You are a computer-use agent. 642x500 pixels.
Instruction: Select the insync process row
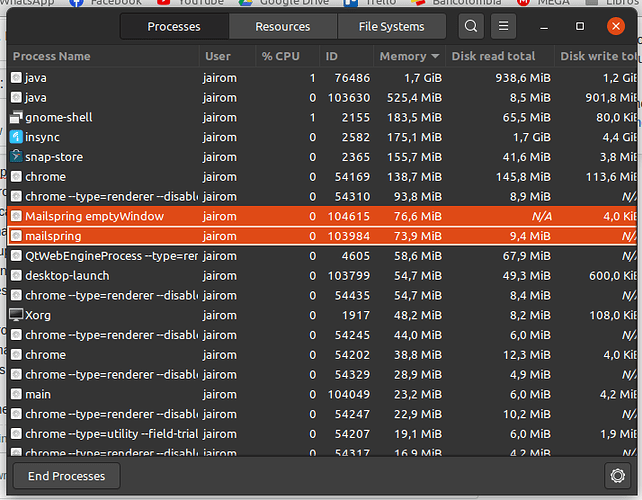(x=322, y=137)
